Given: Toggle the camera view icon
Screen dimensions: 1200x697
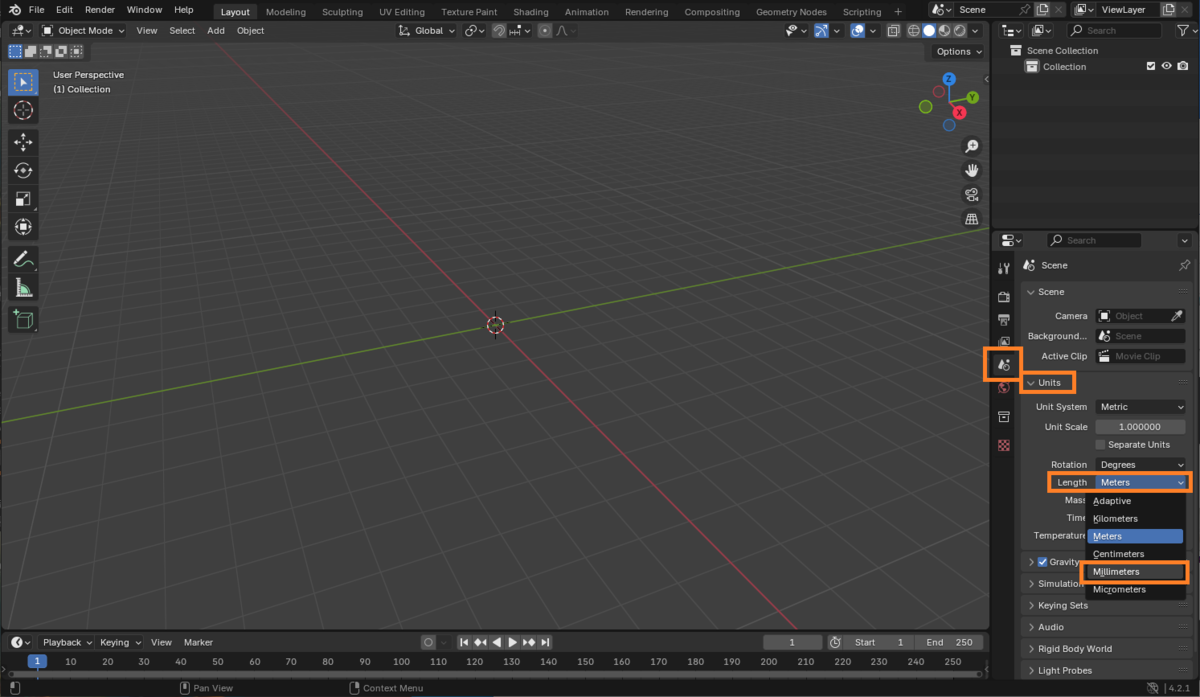Looking at the screenshot, I should coord(971,195).
